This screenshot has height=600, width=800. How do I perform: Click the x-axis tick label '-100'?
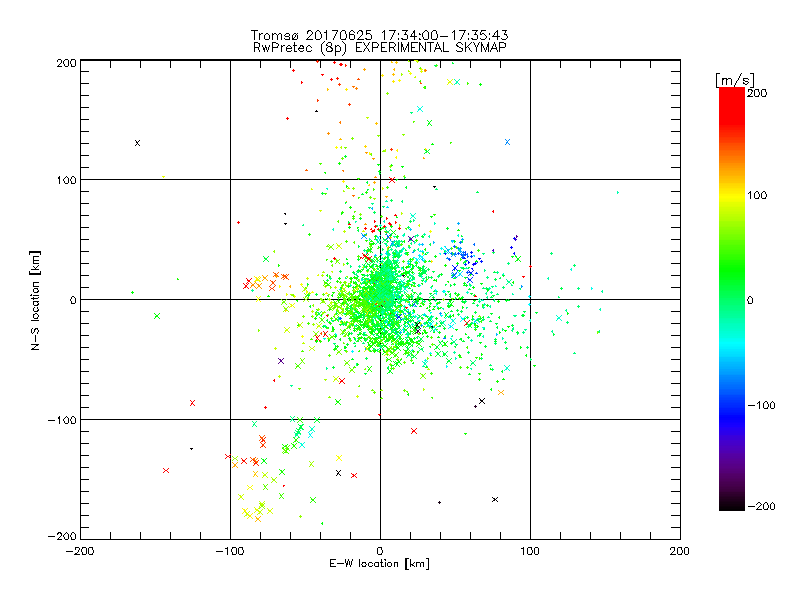click(x=230, y=551)
